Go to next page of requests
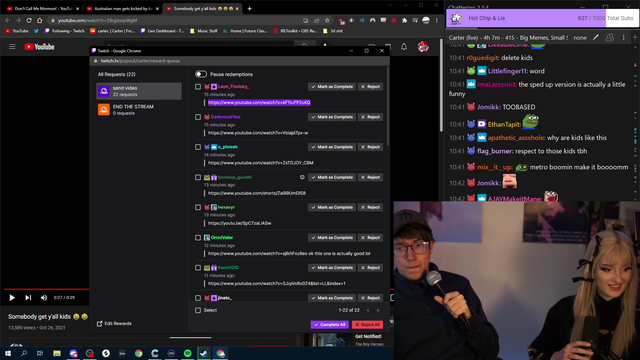Image resolution: width=640 pixels, height=360 pixels. pyautogui.click(x=378, y=310)
